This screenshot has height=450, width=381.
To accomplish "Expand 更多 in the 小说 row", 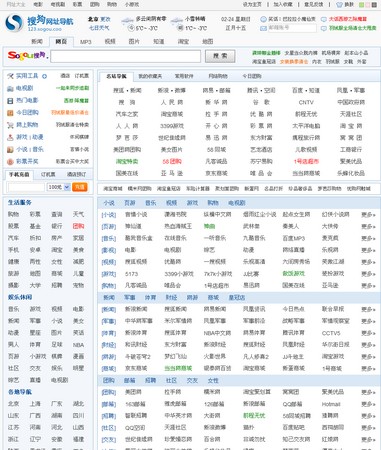I will (368, 215).
